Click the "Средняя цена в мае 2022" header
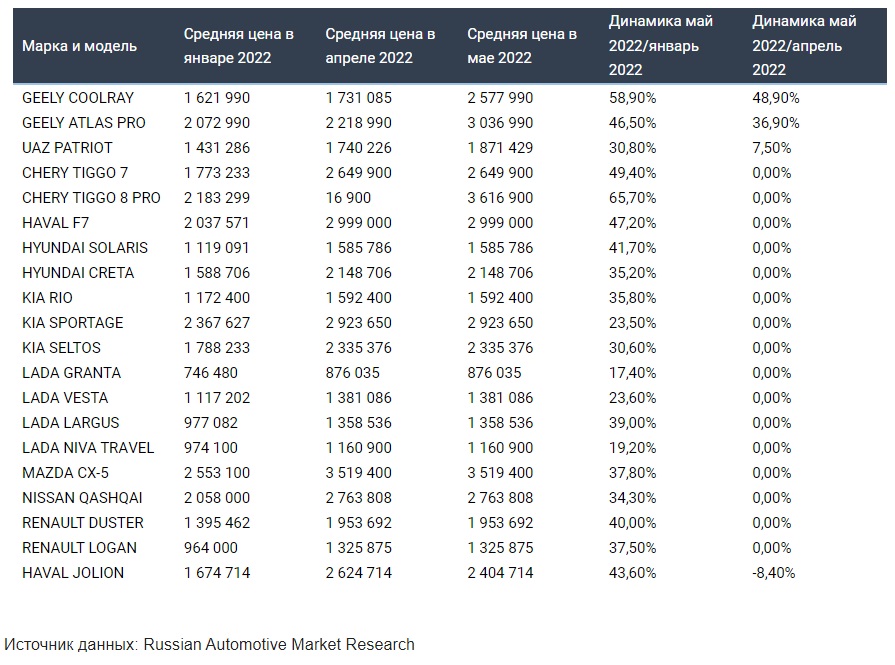This screenshot has width=895, height=665. pos(522,46)
